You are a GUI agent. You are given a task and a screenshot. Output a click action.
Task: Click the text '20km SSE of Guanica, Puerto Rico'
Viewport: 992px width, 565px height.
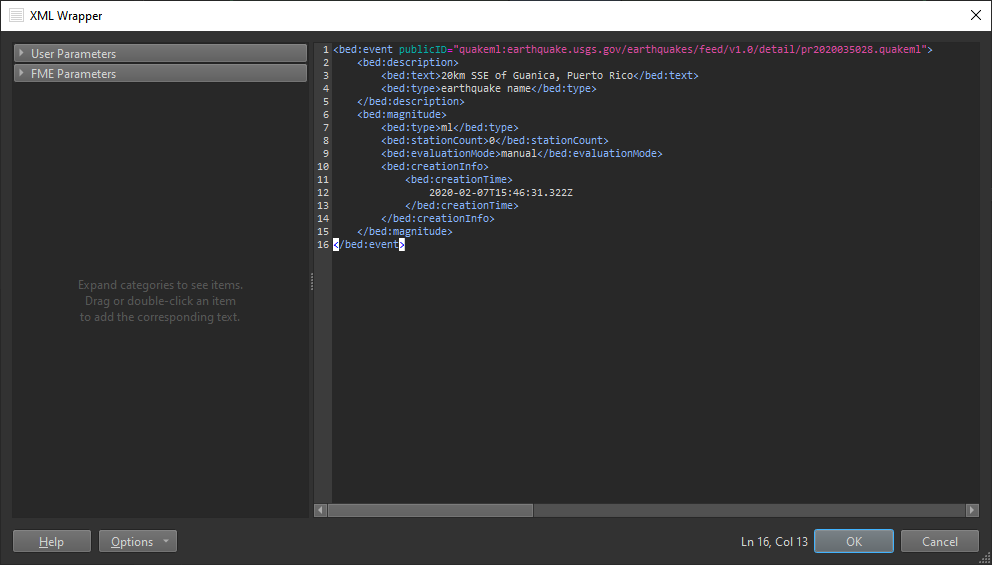pos(536,75)
